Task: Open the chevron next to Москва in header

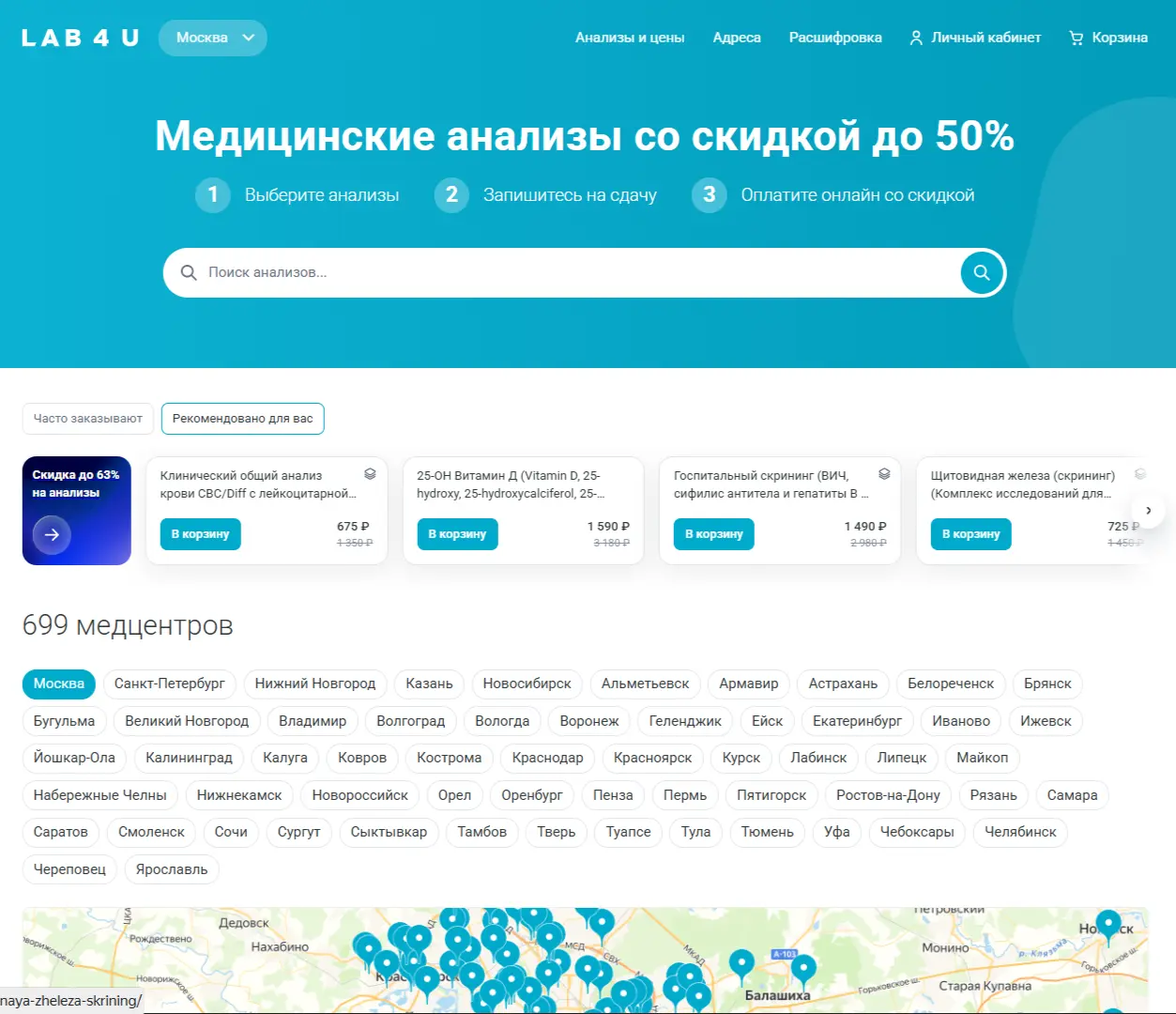Action: (248, 38)
